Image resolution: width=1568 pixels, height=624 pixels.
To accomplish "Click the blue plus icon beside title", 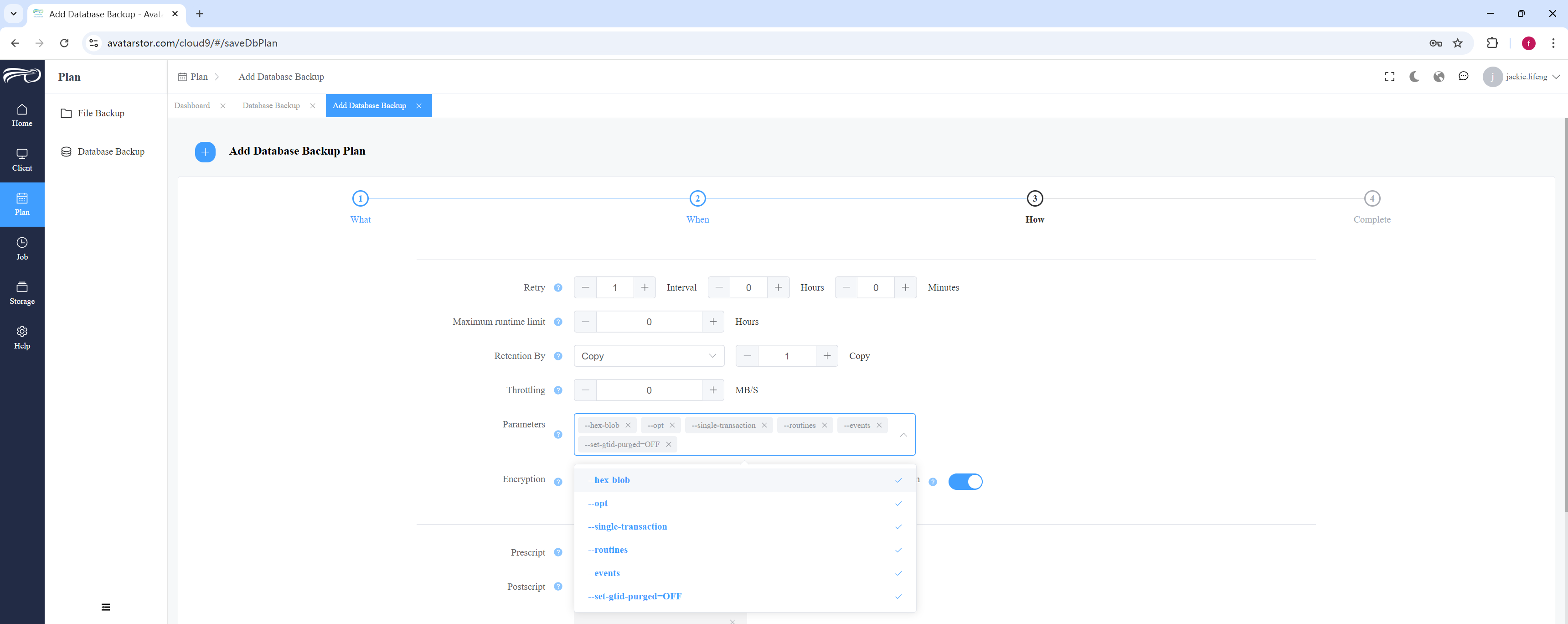I will [x=205, y=152].
